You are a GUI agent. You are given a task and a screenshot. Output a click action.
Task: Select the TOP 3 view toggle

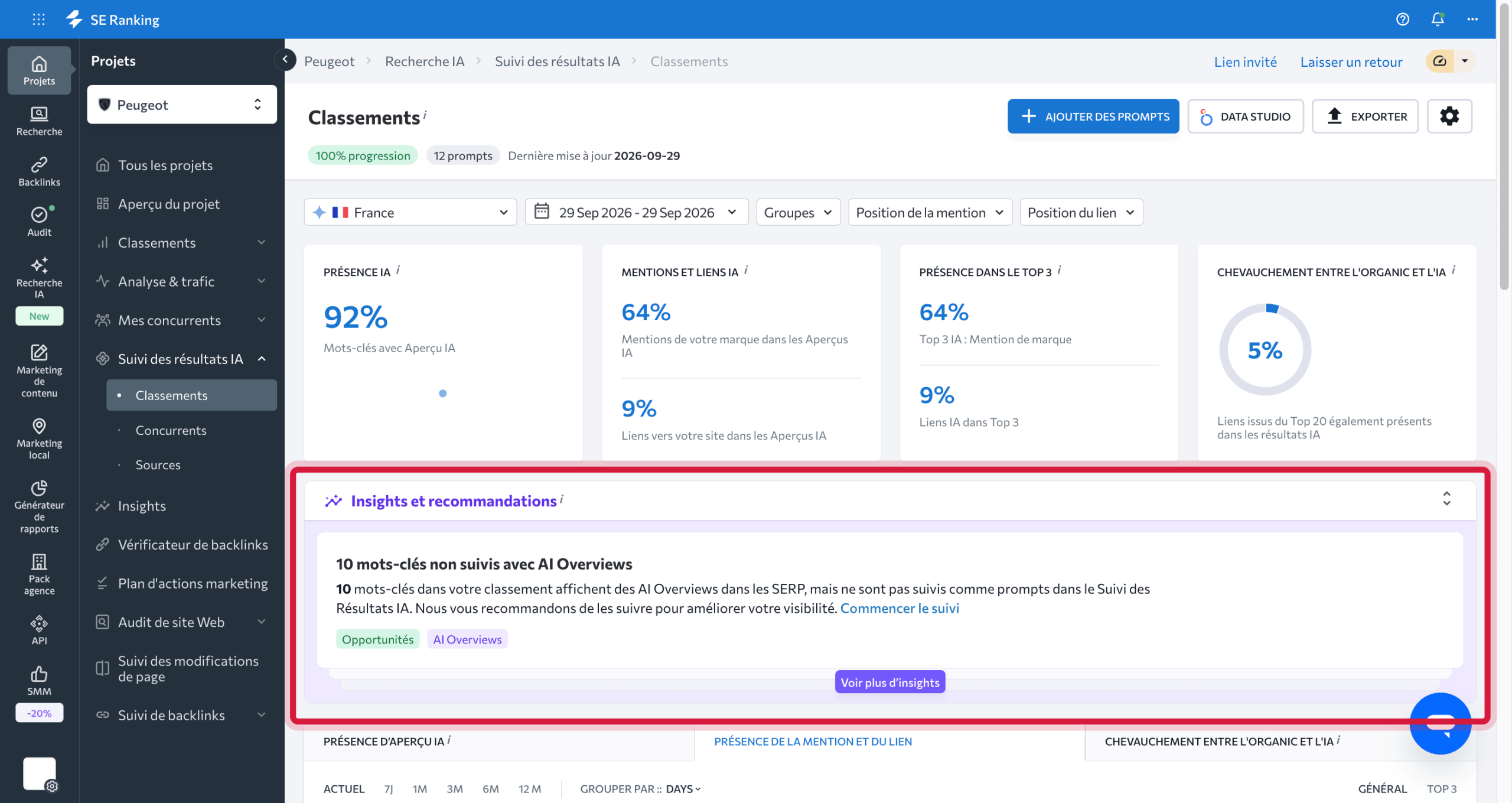pos(1442,789)
